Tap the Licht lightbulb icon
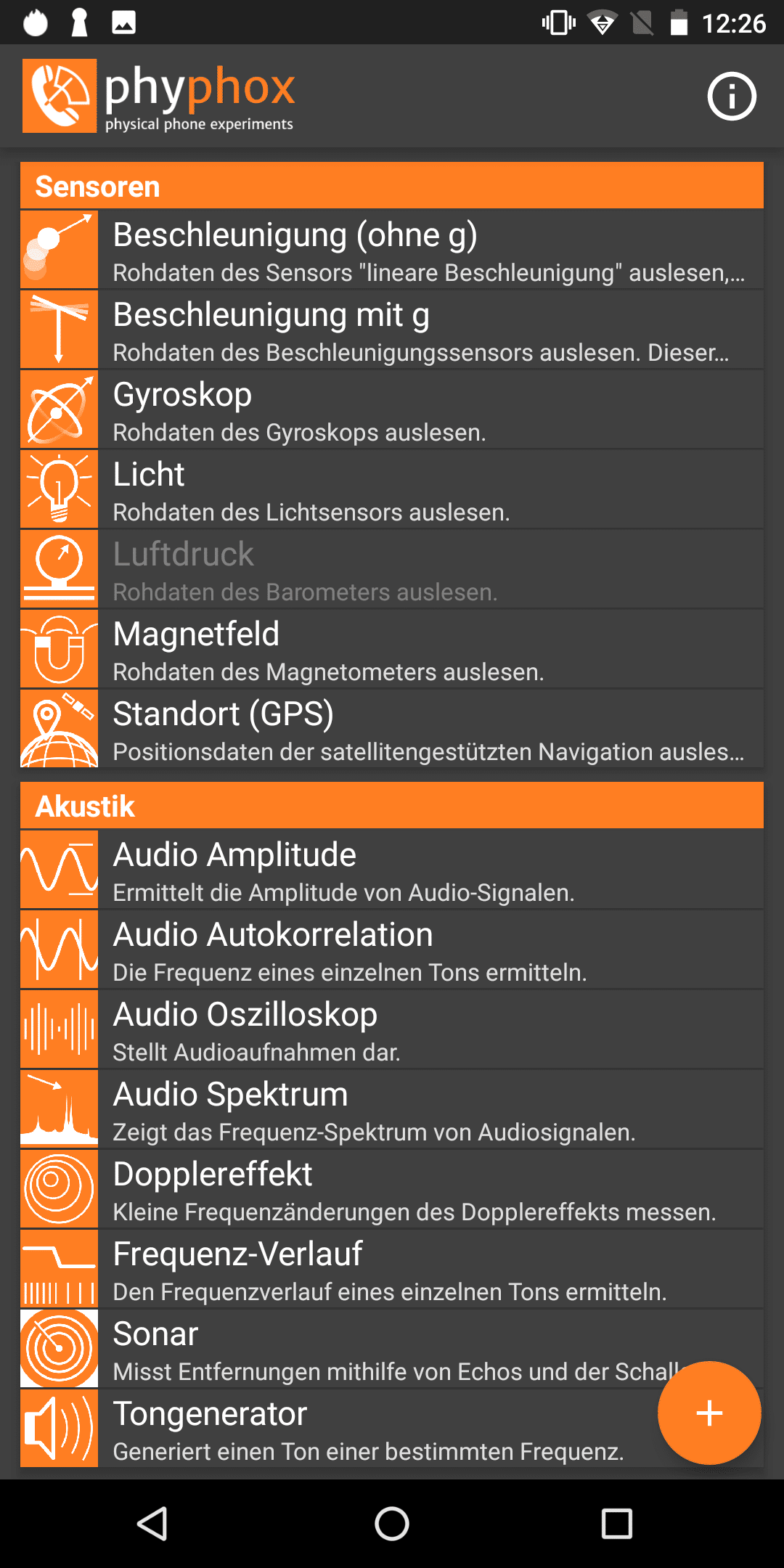 point(60,489)
